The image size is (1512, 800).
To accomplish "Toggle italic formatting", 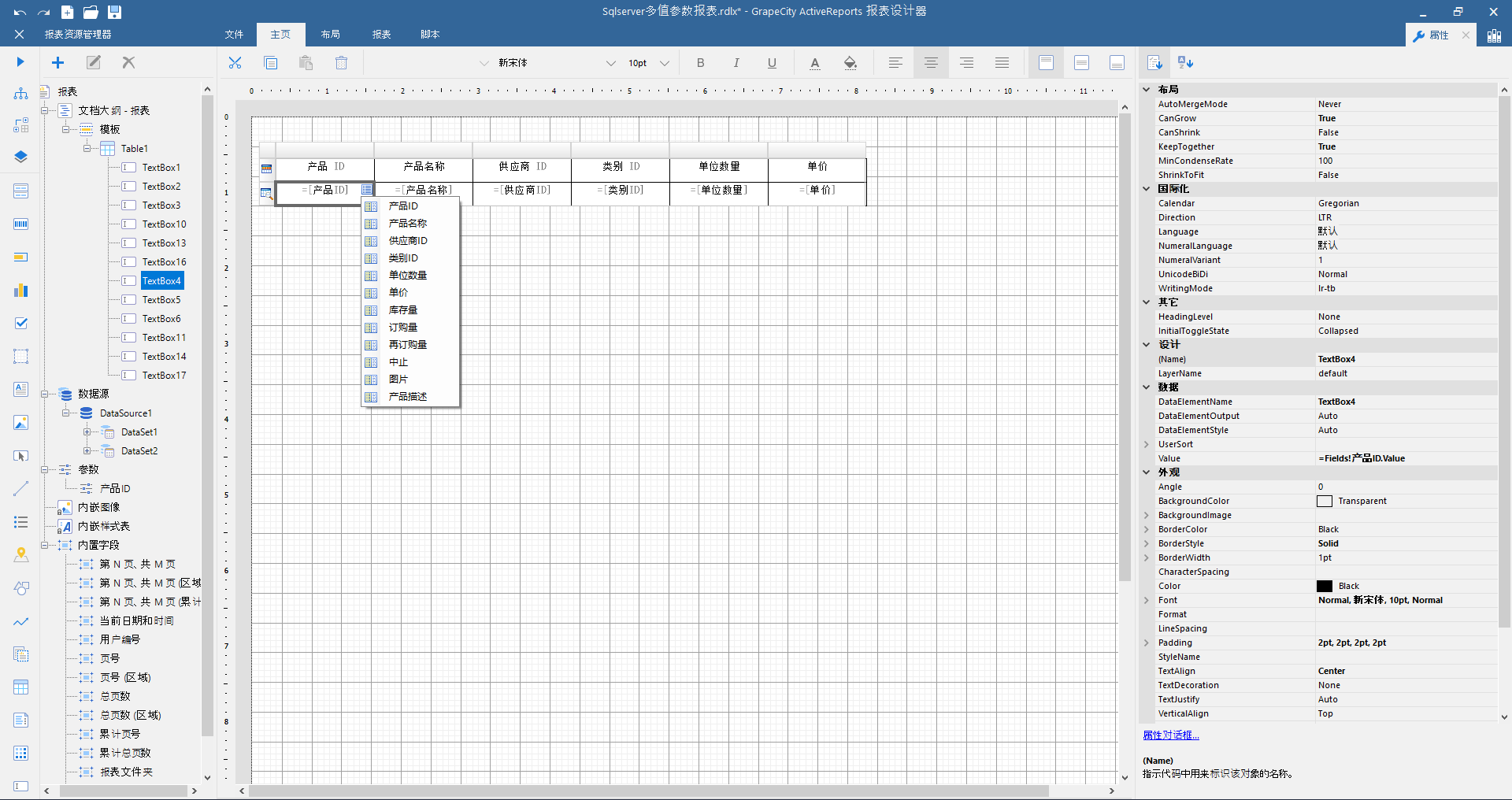I will 736,62.
